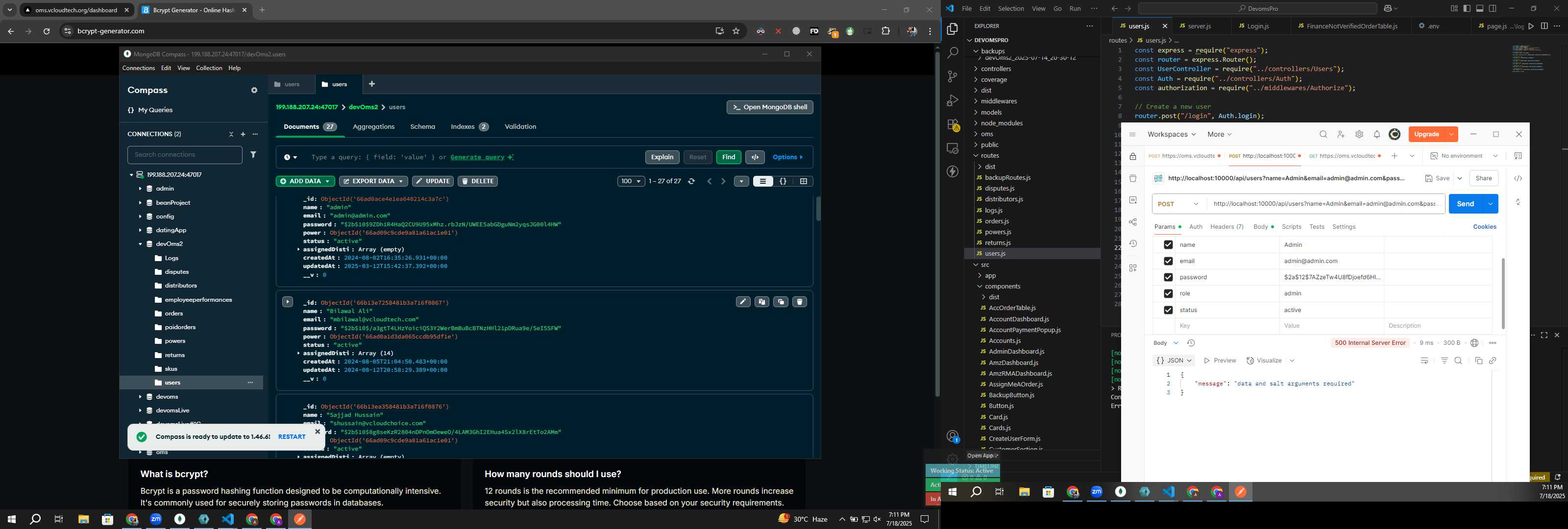This screenshot has width=1568, height=529.
Task: Click Search connections field in Compass
Action: [185, 155]
